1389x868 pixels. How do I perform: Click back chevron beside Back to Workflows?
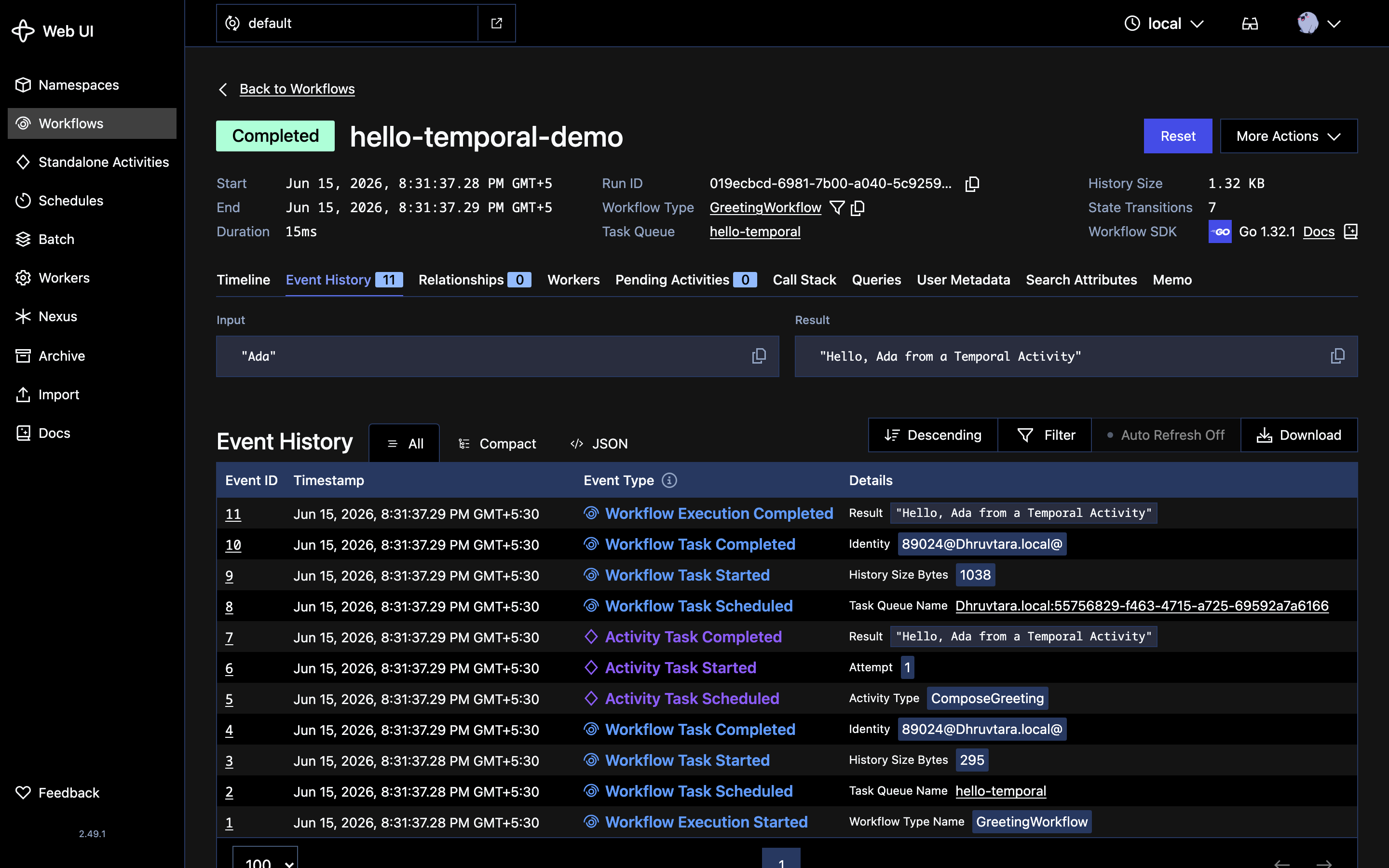223,90
